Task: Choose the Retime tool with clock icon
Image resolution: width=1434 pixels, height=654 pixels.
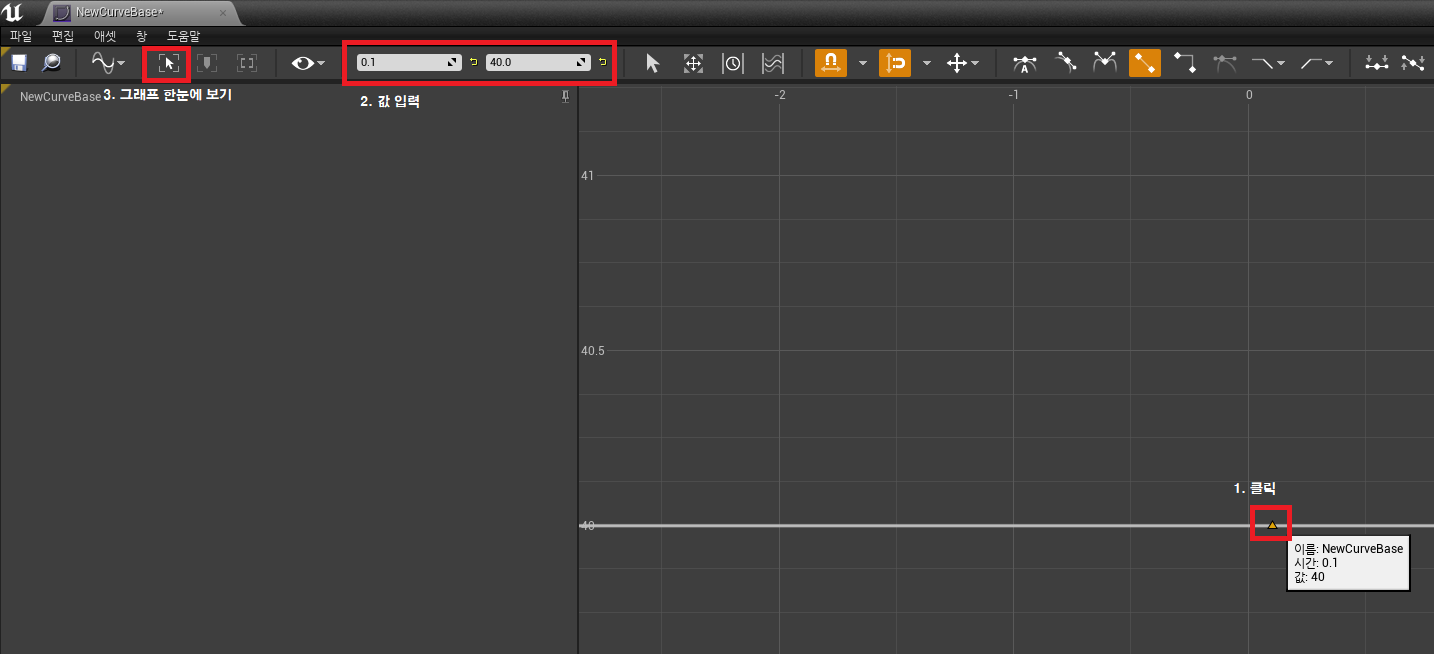Action: click(733, 63)
